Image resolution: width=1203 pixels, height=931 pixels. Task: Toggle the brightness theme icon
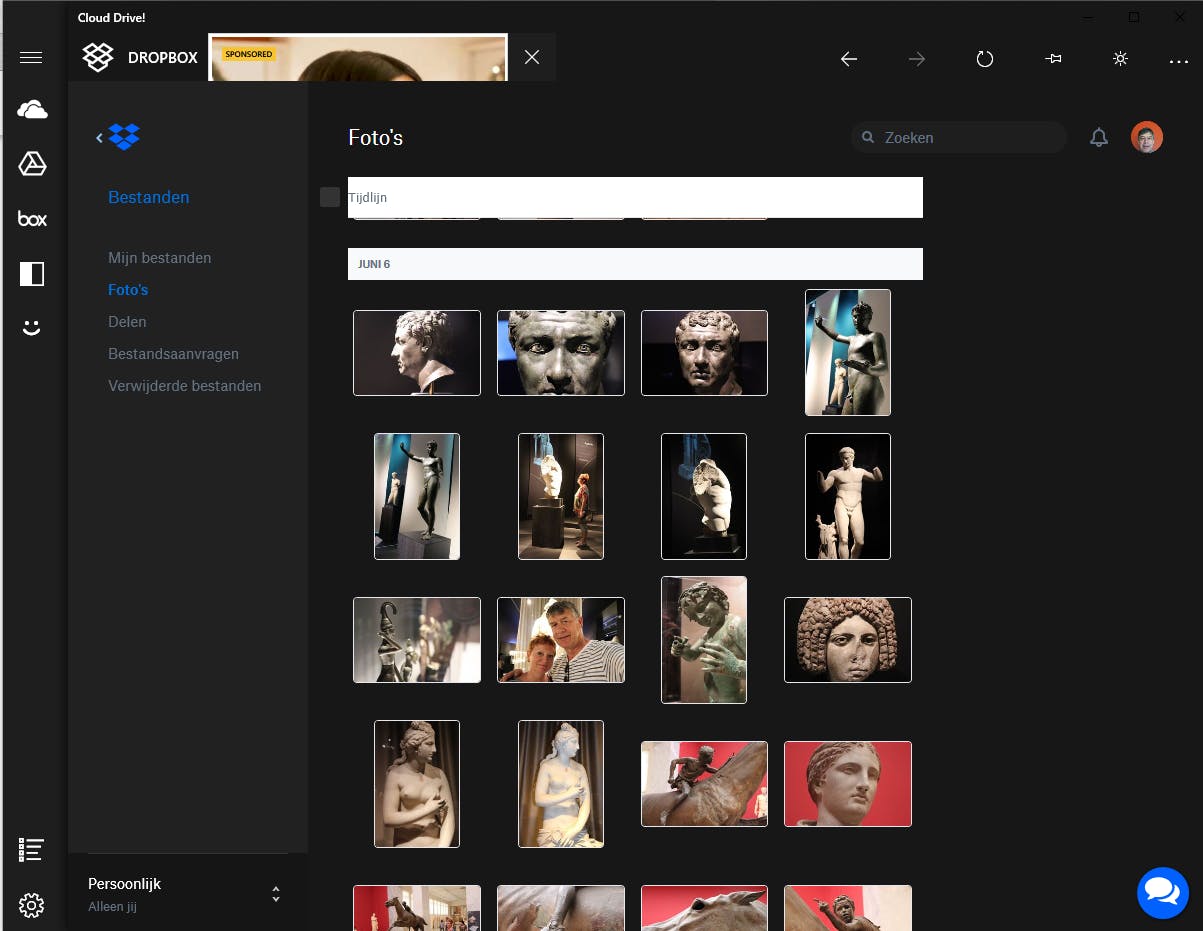point(1121,59)
